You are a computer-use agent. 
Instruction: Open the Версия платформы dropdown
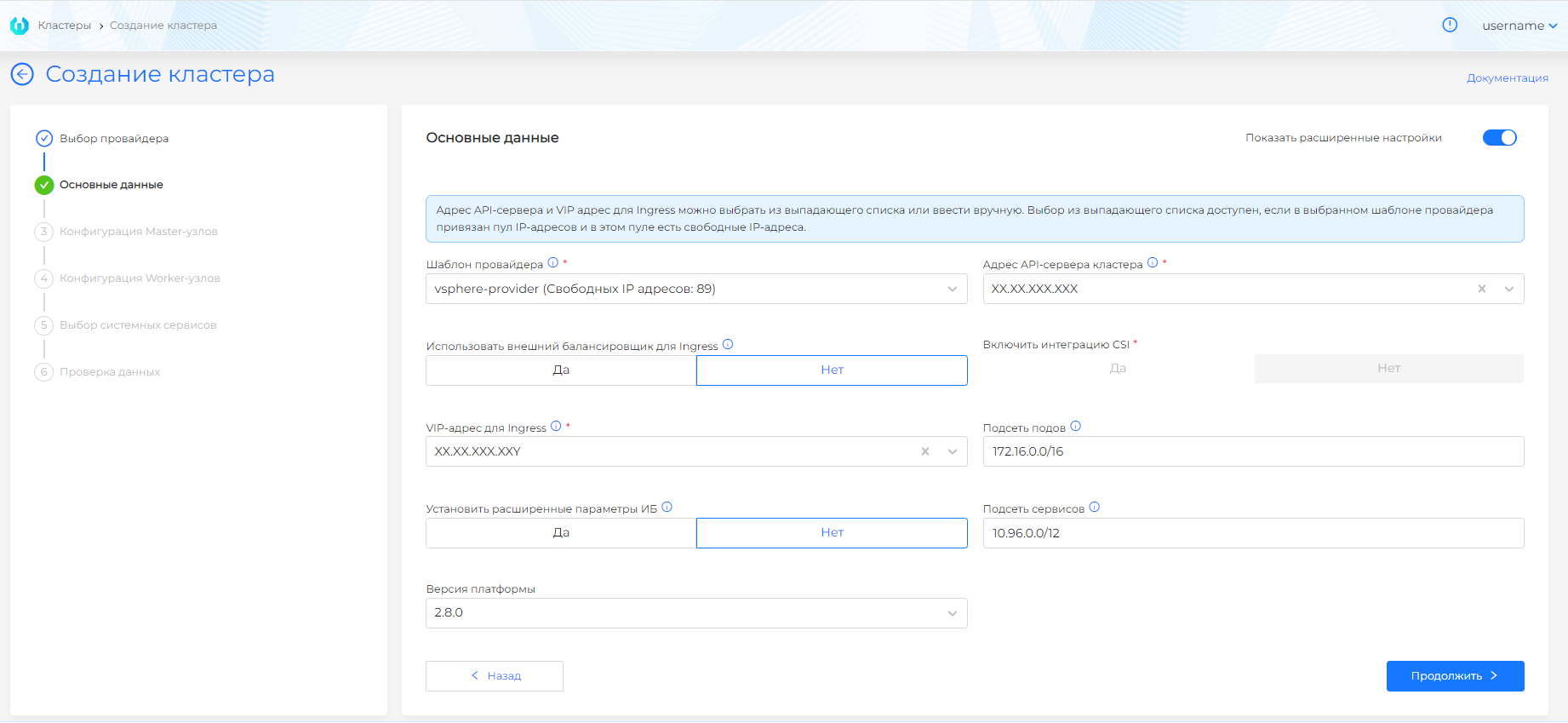click(952, 613)
